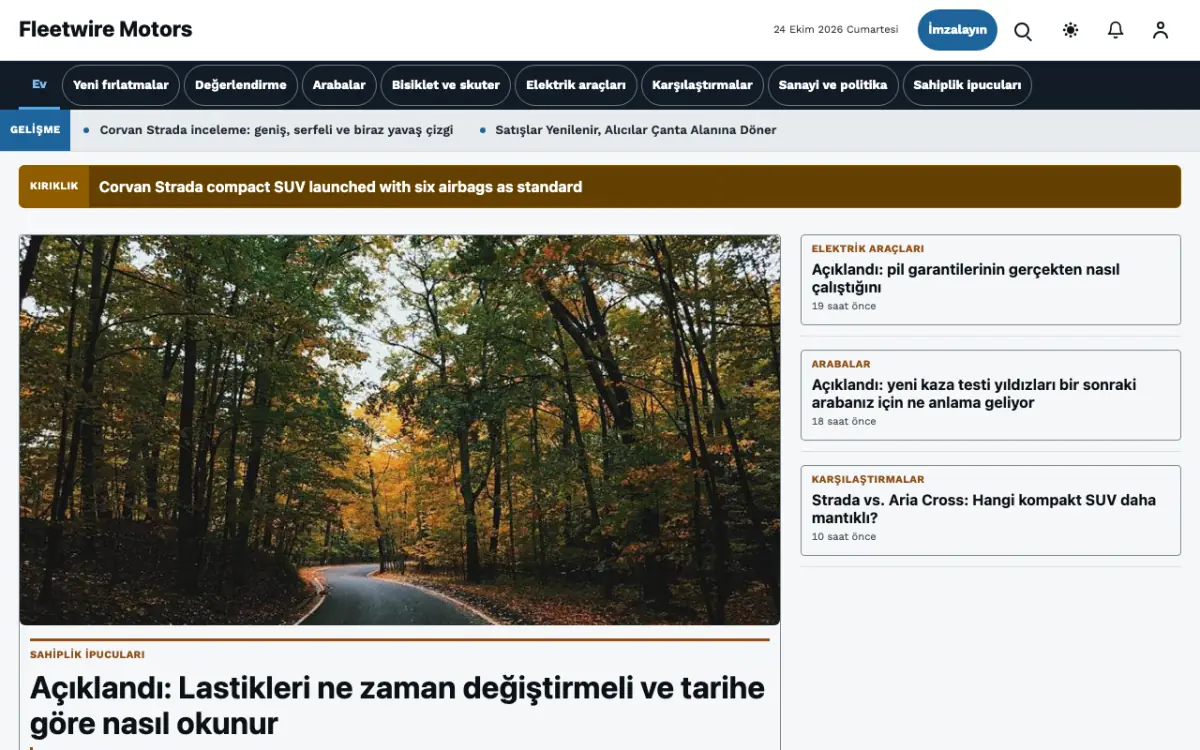Screen dimensions: 1200x750
Task: Select the Ev navigation tab
Action: [39, 85]
